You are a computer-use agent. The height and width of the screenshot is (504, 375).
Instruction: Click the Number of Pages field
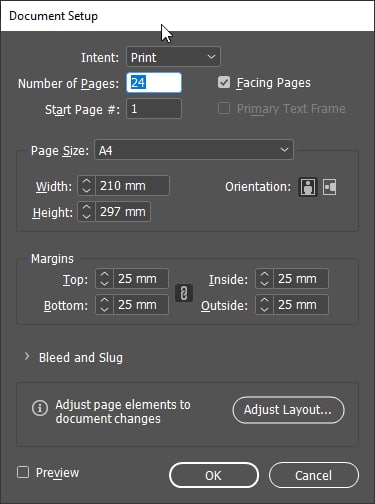point(154,83)
